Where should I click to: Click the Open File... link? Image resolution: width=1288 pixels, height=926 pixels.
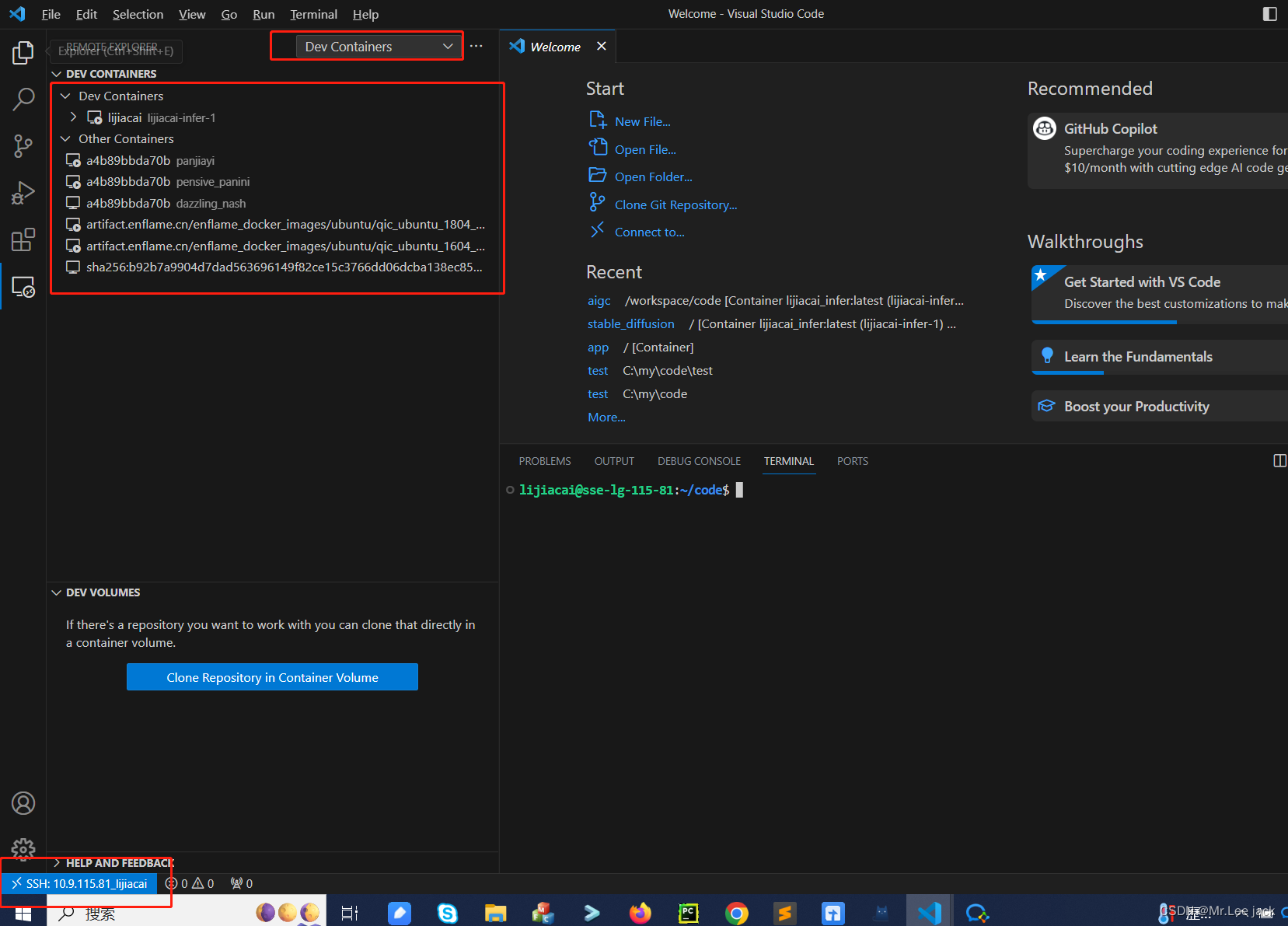point(645,149)
